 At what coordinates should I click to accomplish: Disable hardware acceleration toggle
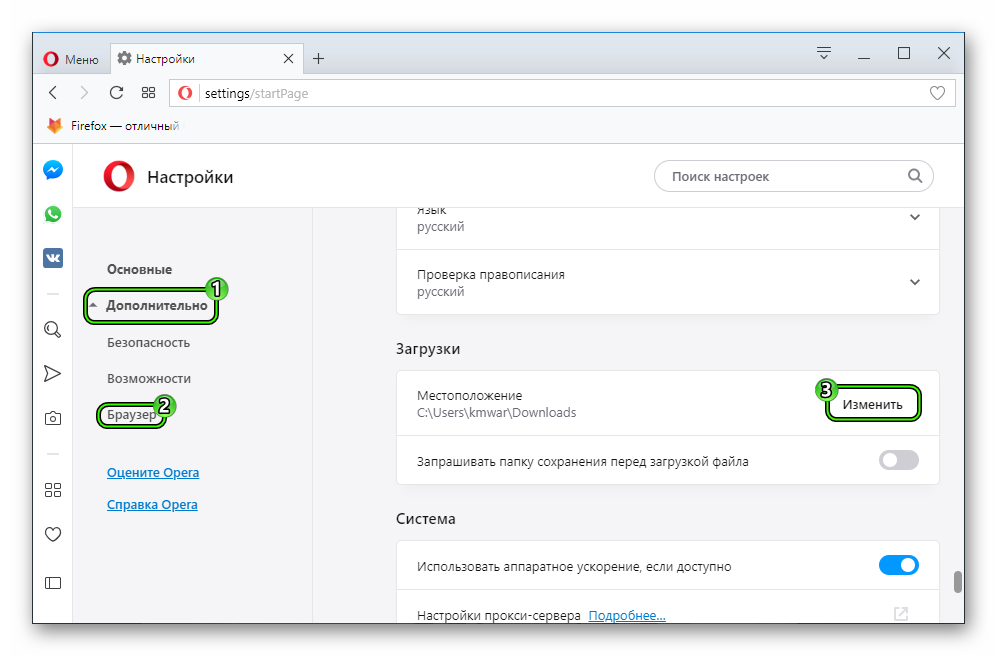(898, 565)
